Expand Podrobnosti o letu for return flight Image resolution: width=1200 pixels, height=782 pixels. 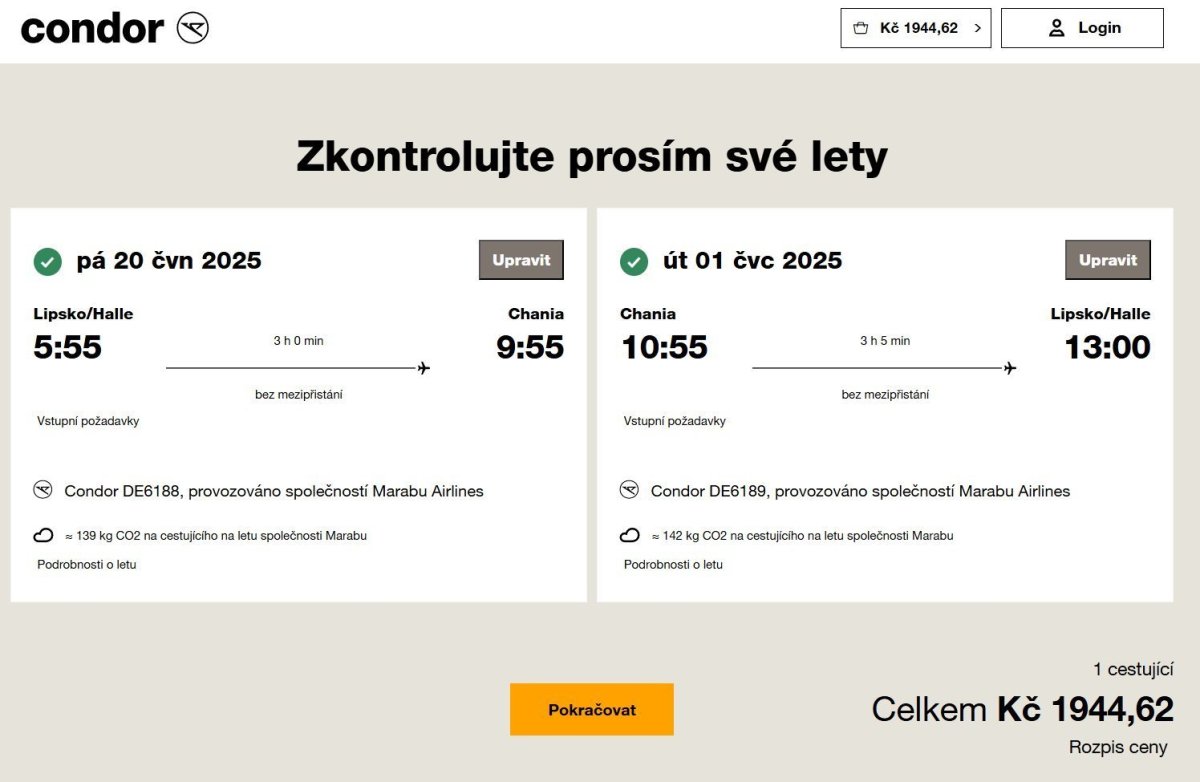[673, 564]
